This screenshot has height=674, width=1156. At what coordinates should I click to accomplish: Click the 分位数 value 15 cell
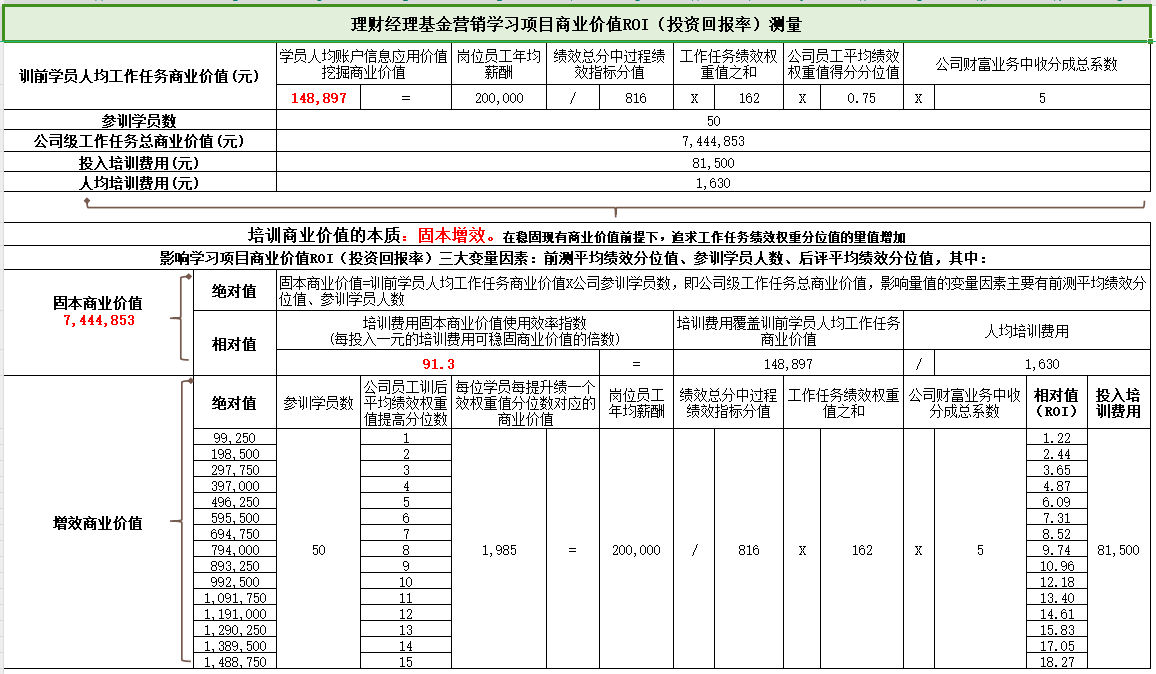click(x=407, y=662)
